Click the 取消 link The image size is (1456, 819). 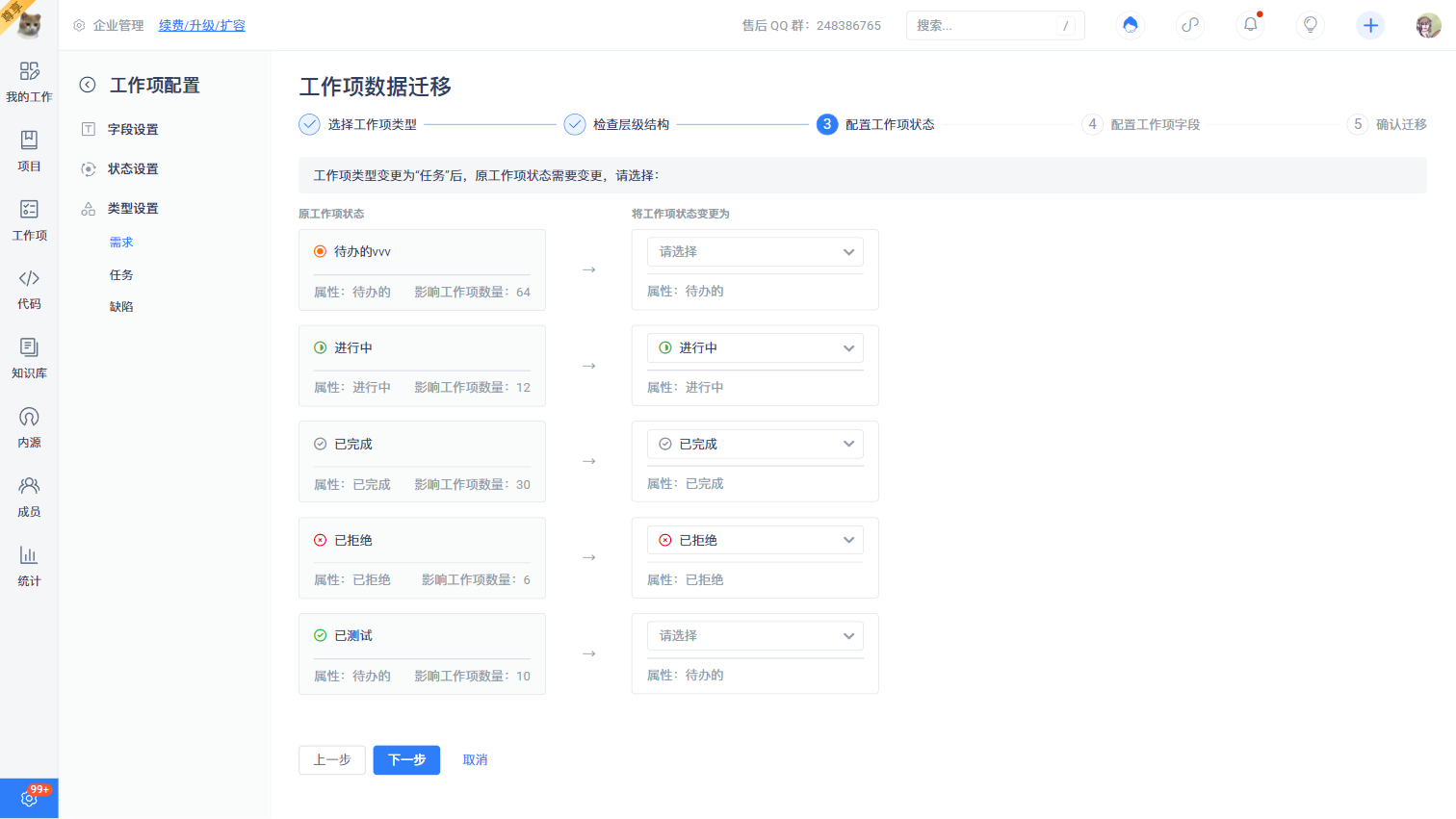(475, 760)
